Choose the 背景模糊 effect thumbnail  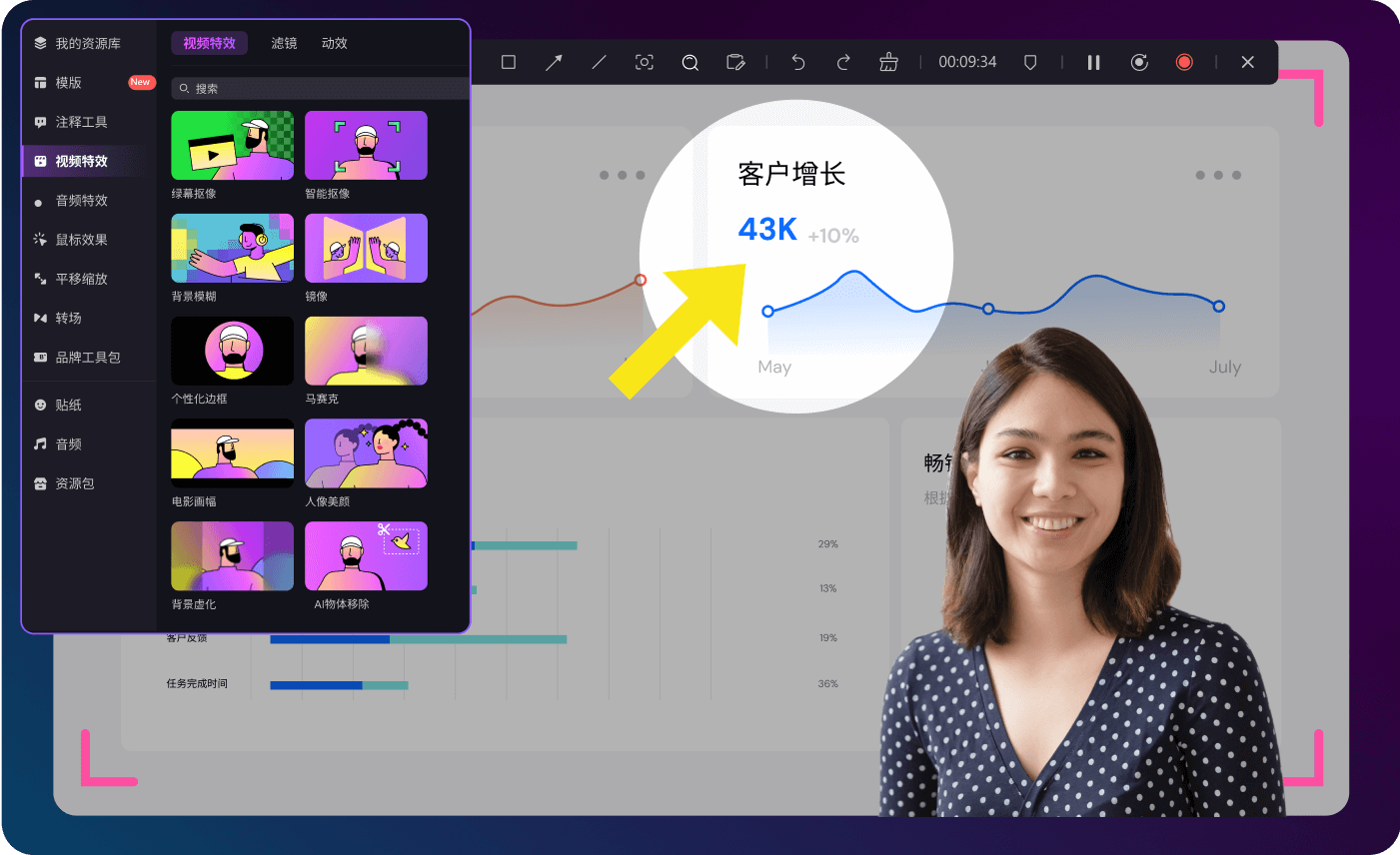(x=232, y=249)
